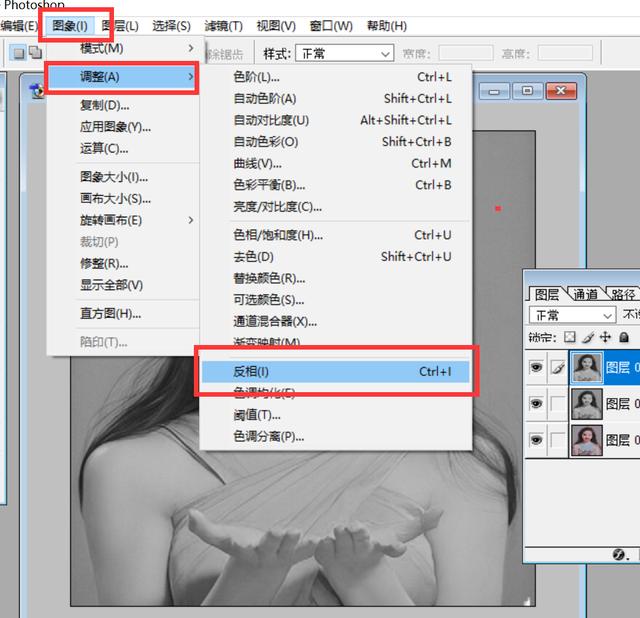Toggle link box of middle layer
The width and height of the screenshot is (640, 618).
tap(558, 404)
